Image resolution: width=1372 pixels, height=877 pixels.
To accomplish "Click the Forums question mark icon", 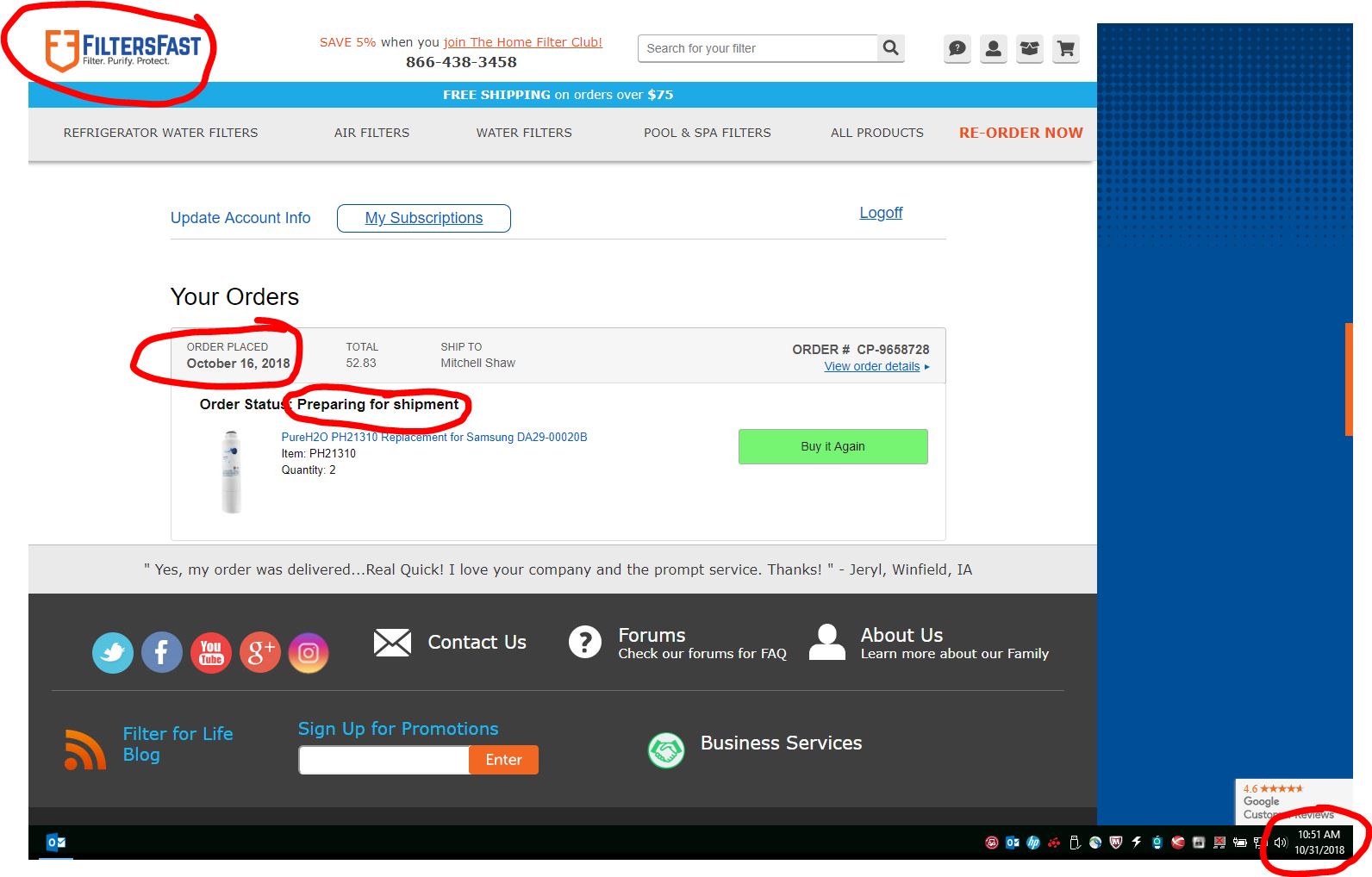I will (585, 642).
